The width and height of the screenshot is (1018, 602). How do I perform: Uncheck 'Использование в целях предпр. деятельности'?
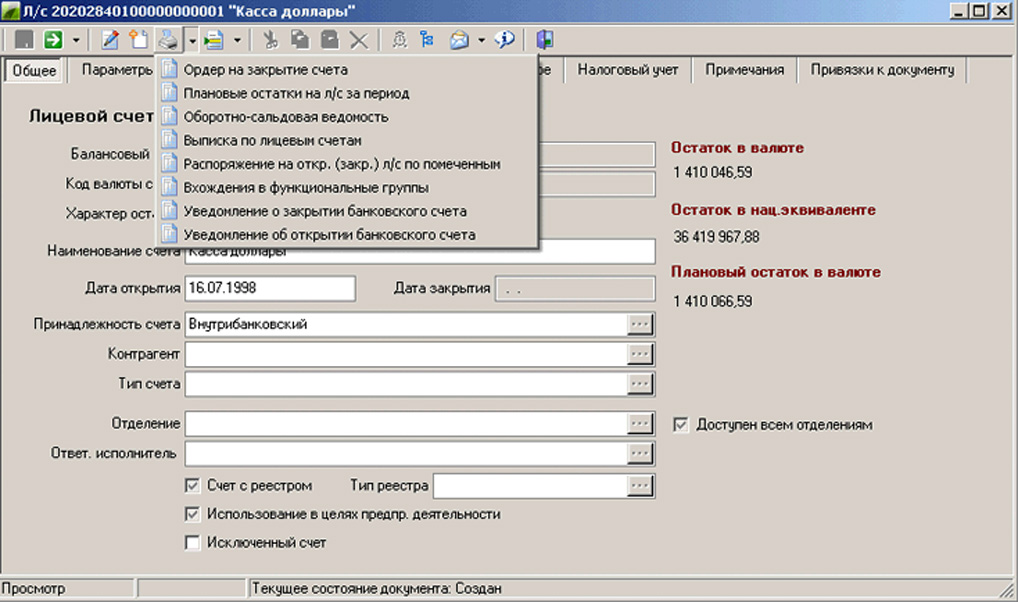[x=193, y=515]
